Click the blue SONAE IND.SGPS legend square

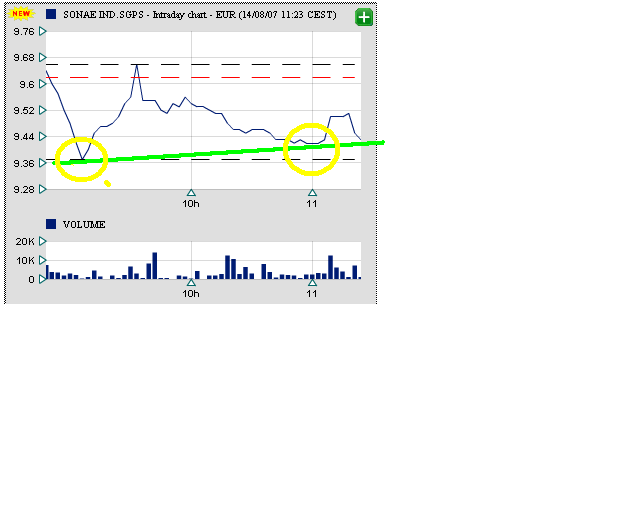pyautogui.click(x=51, y=14)
